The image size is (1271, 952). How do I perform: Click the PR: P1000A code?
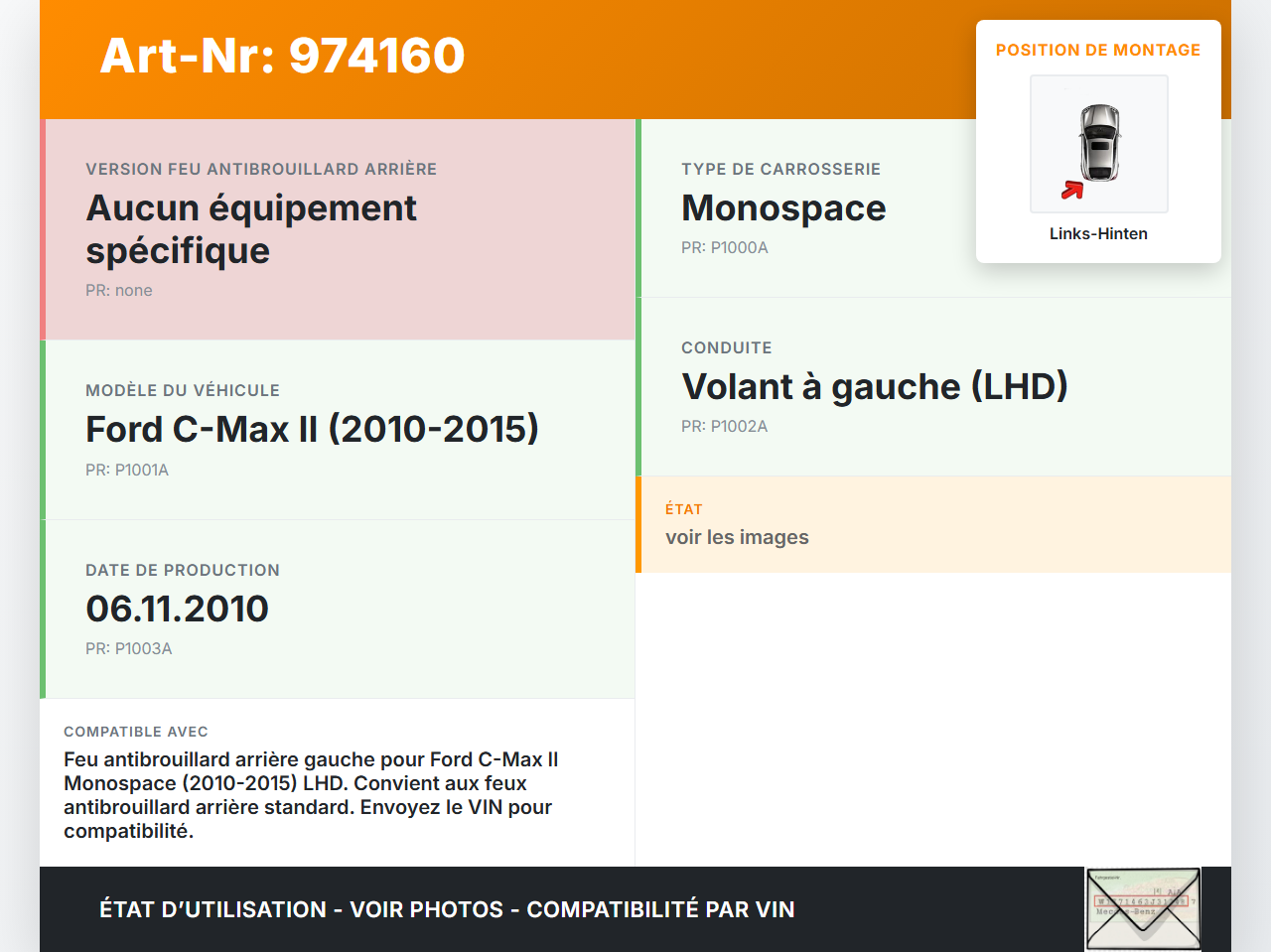tap(724, 247)
